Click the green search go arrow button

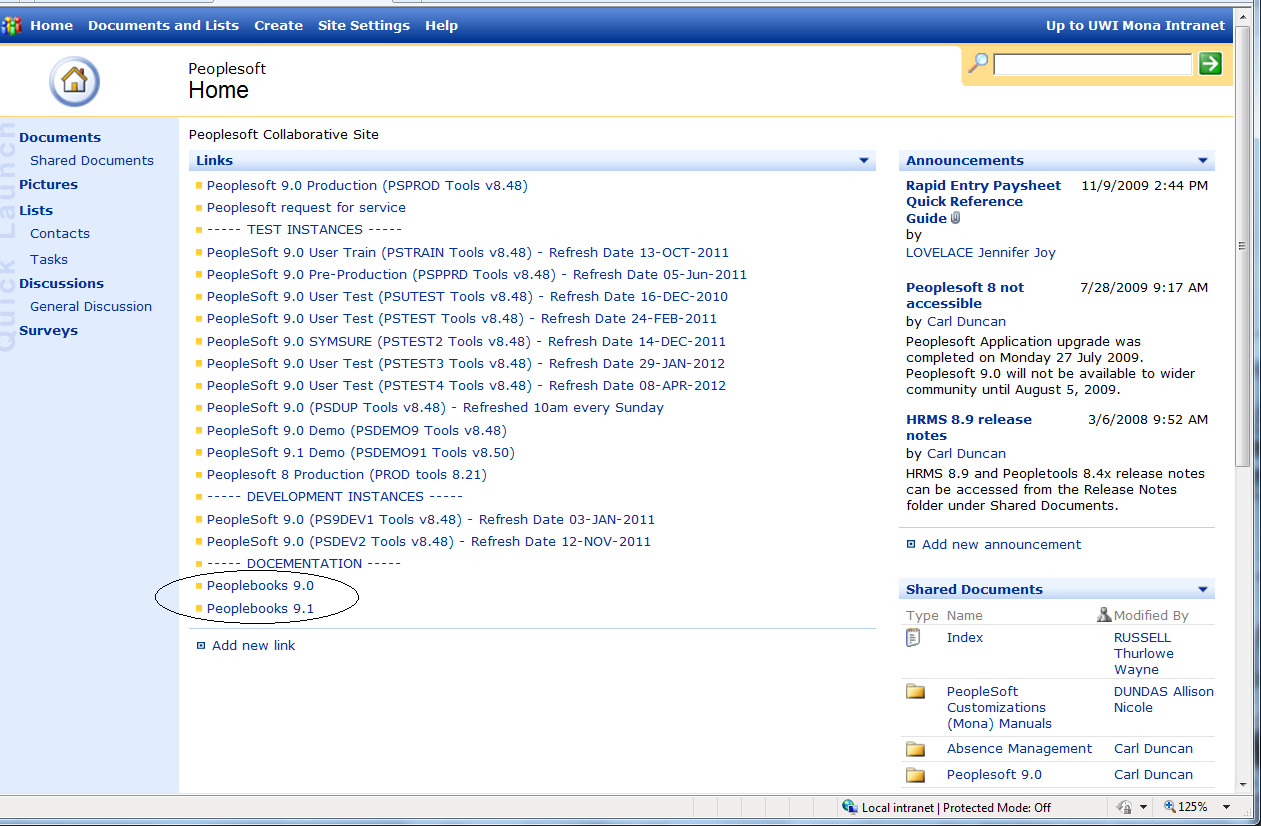pyautogui.click(x=1210, y=64)
